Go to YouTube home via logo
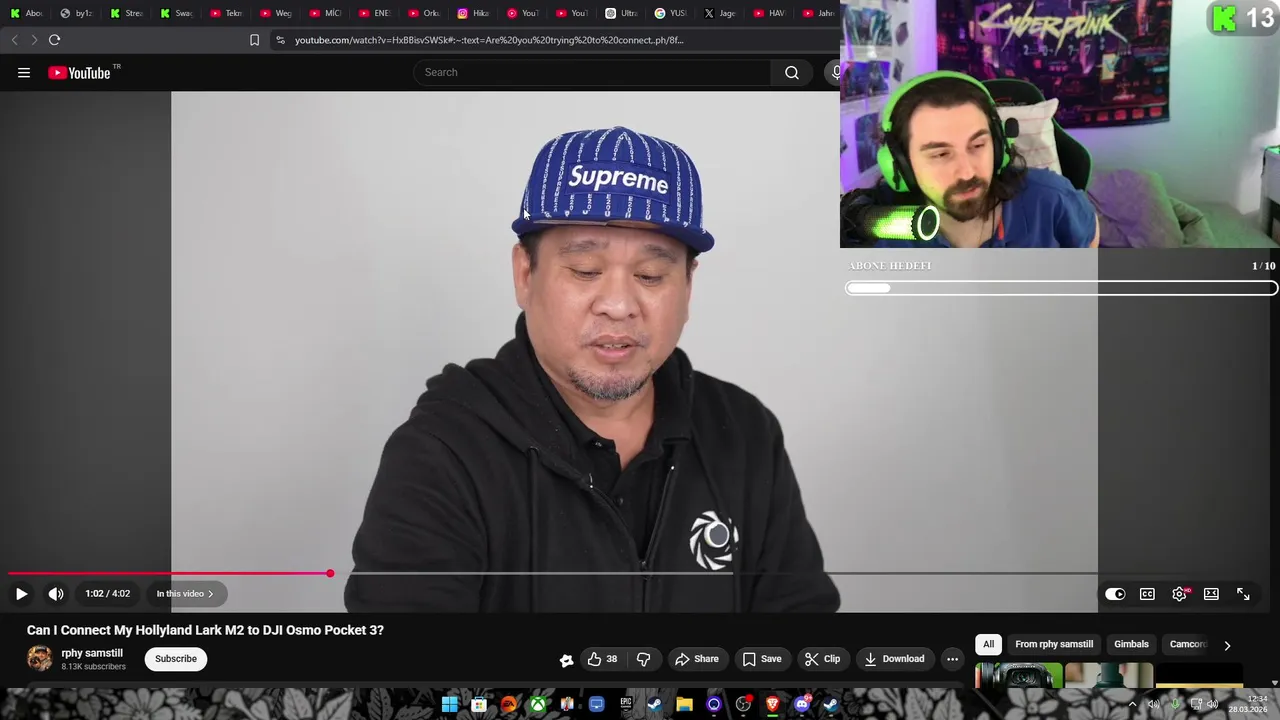Image resolution: width=1280 pixels, height=720 pixels. [x=80, y=72]
